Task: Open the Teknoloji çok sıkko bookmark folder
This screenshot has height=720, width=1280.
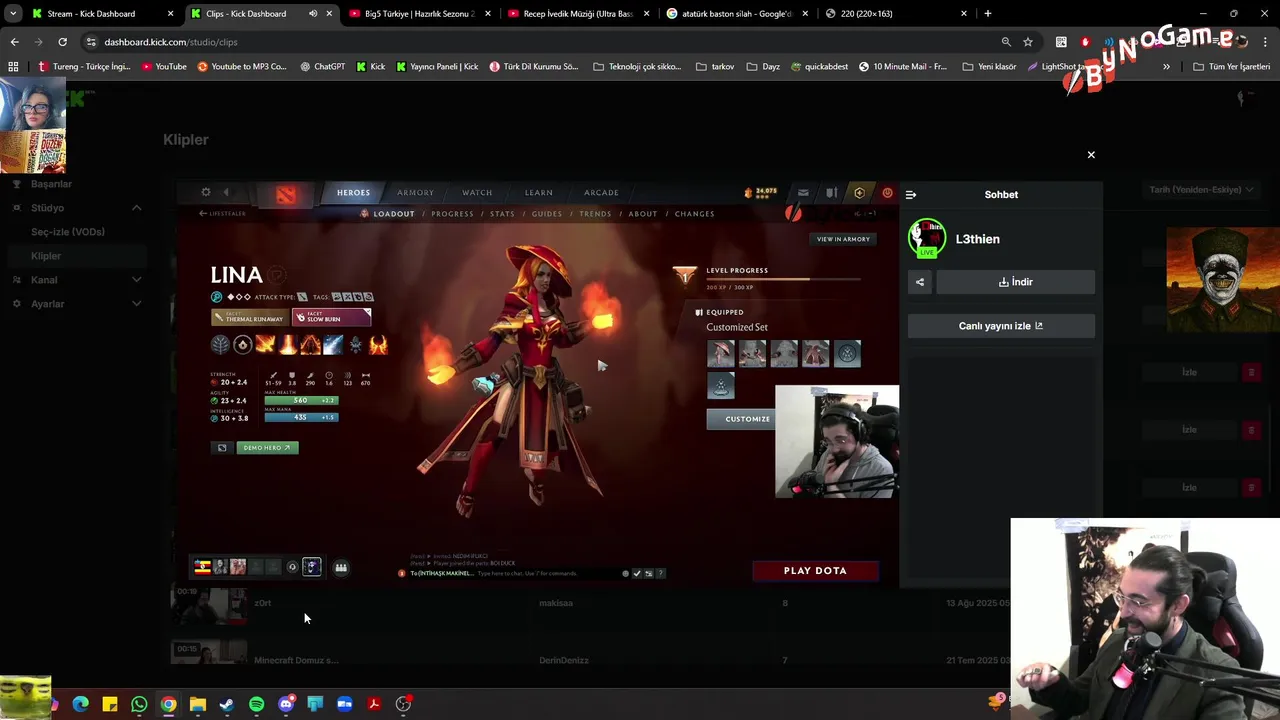Action: pos(637,67)
